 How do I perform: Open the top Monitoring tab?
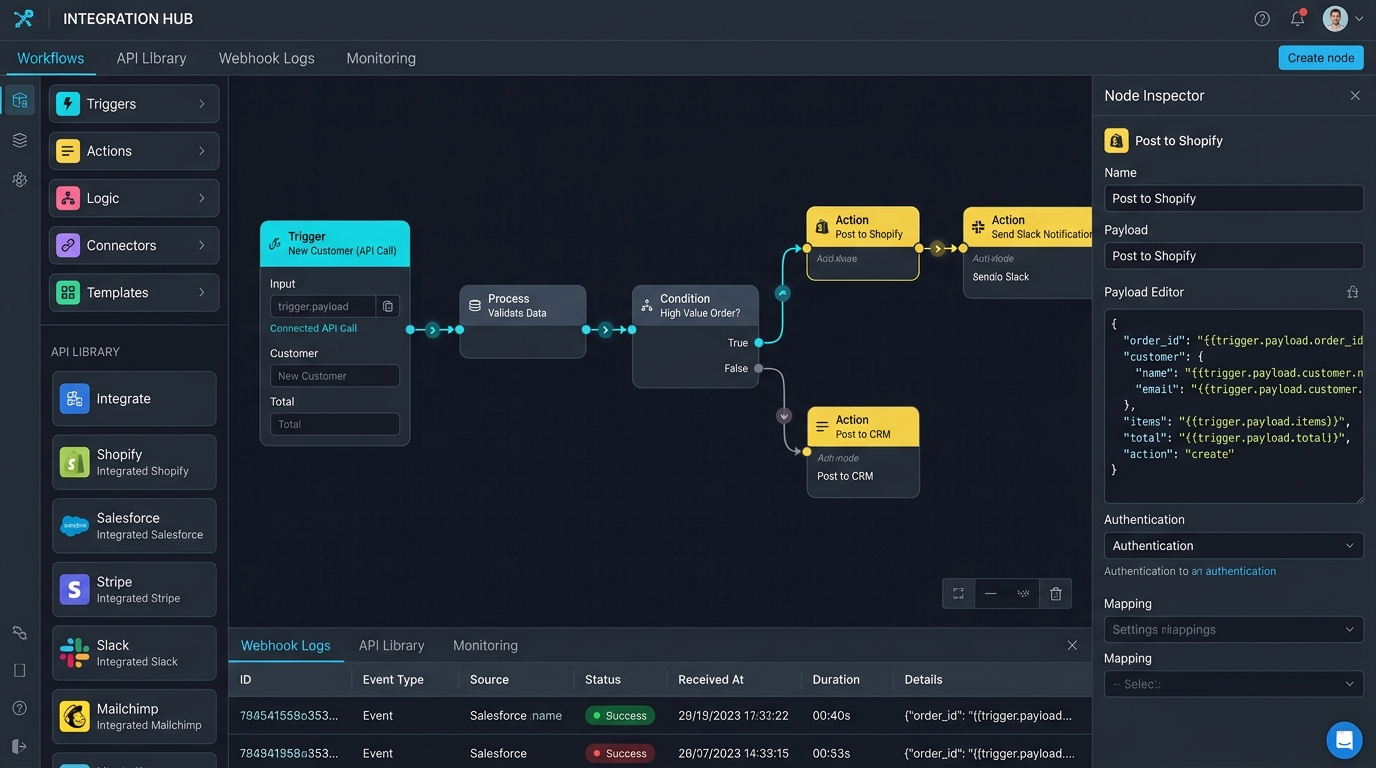point(381,58)
